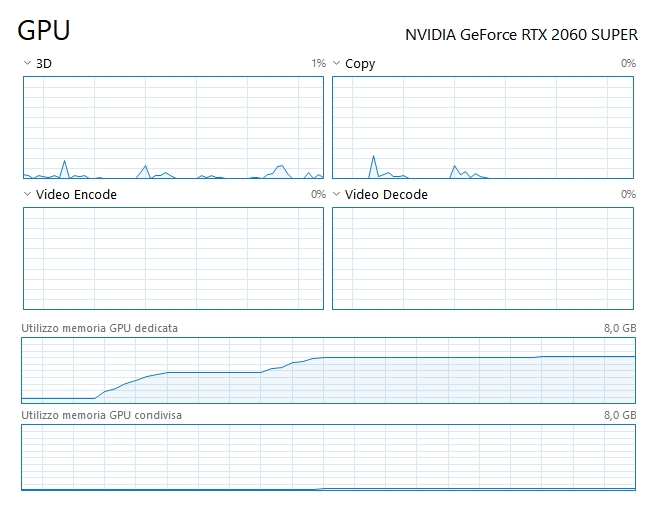Click the Video Decode label
The height and width of the screenshot is (506, 645).
coord(386,195)
